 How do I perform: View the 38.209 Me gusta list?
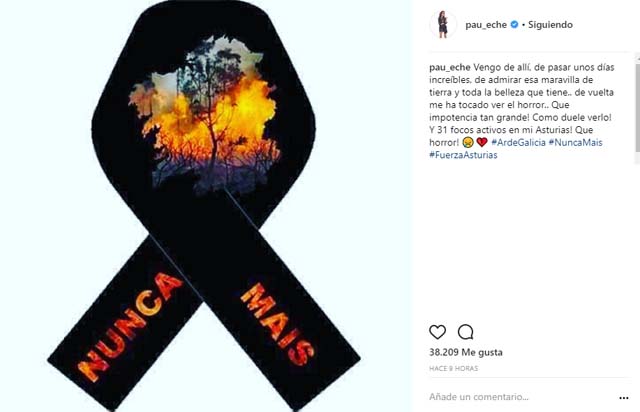coord(466,352)
